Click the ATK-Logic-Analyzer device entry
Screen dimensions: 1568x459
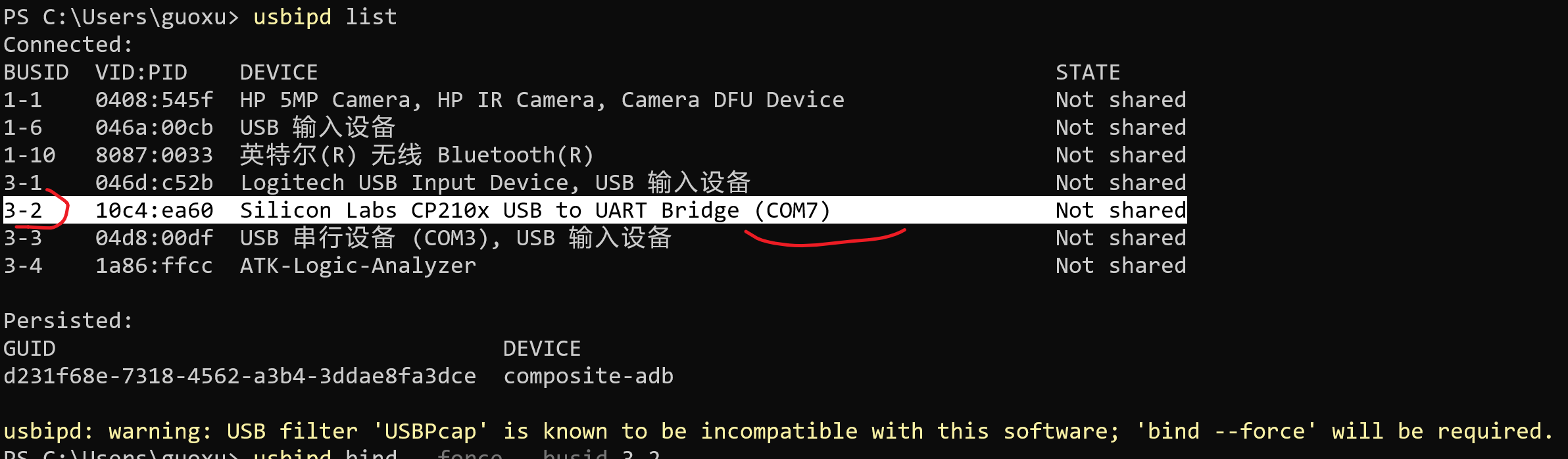(x=358, y=266)
